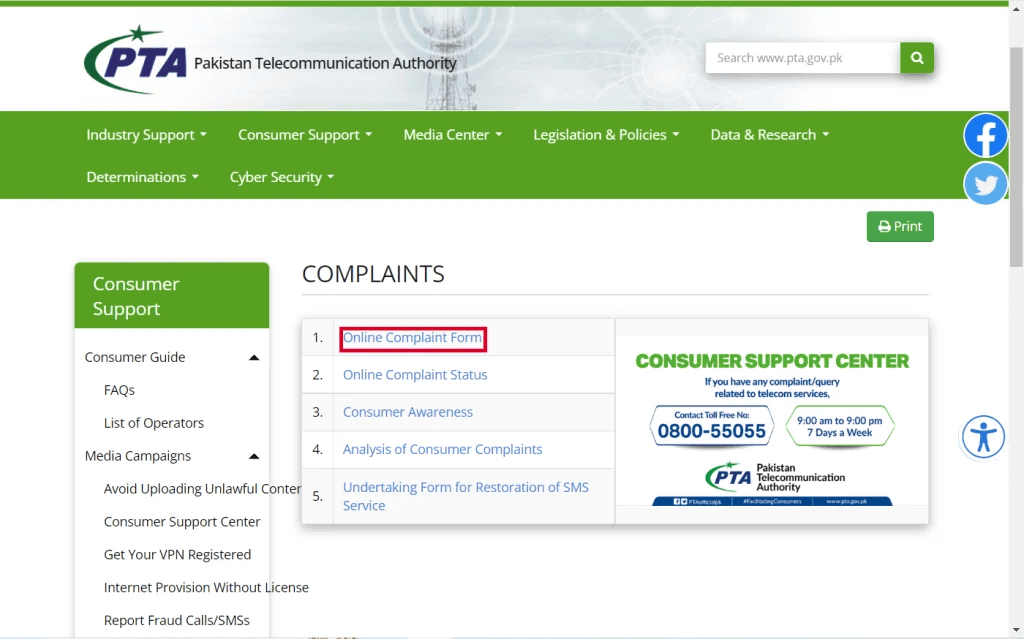This screenshot has width=1024, height=639.
Task: Click the Pakistan Telecommunication Authority header title
Action: (325, 63)
